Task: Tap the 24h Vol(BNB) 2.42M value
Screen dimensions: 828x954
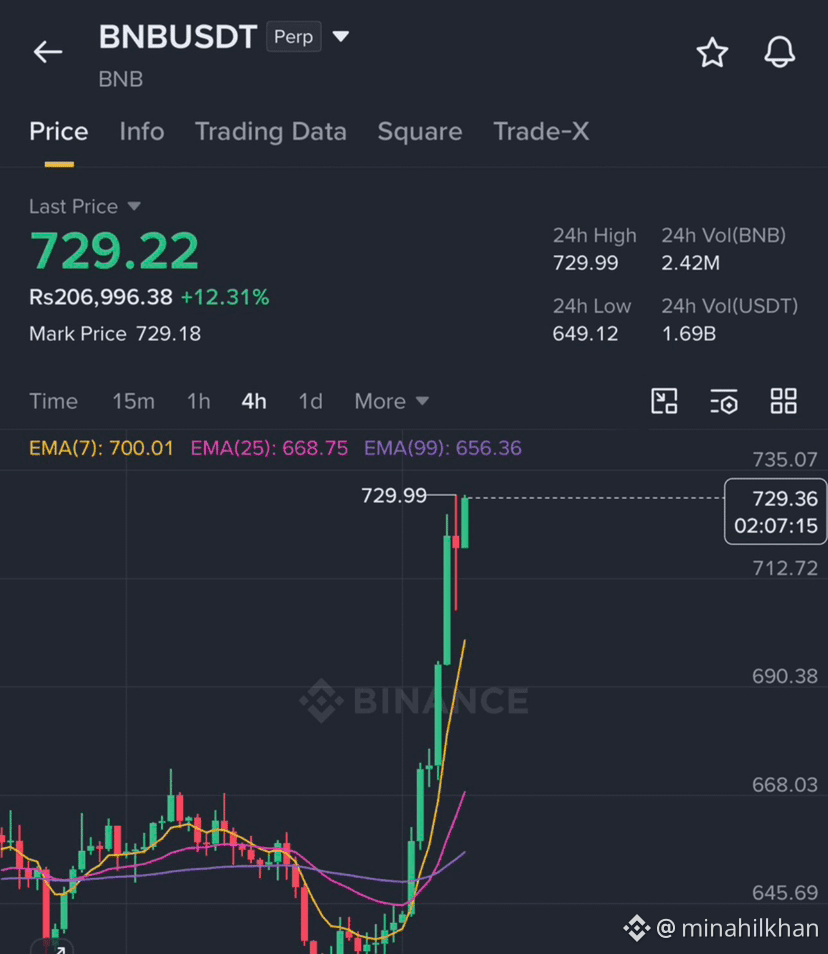Action: (x=691, y=263)
